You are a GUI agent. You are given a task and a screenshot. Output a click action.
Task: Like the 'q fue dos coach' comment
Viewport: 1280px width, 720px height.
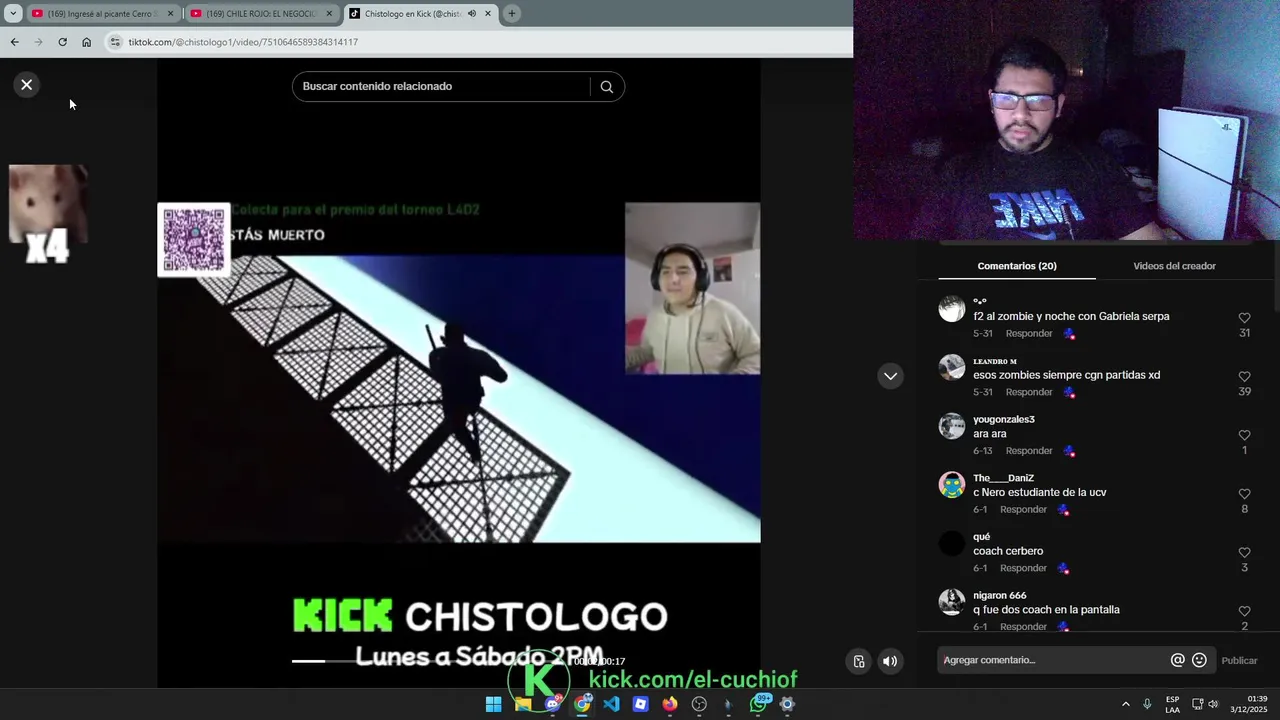tap(1244, 611)
